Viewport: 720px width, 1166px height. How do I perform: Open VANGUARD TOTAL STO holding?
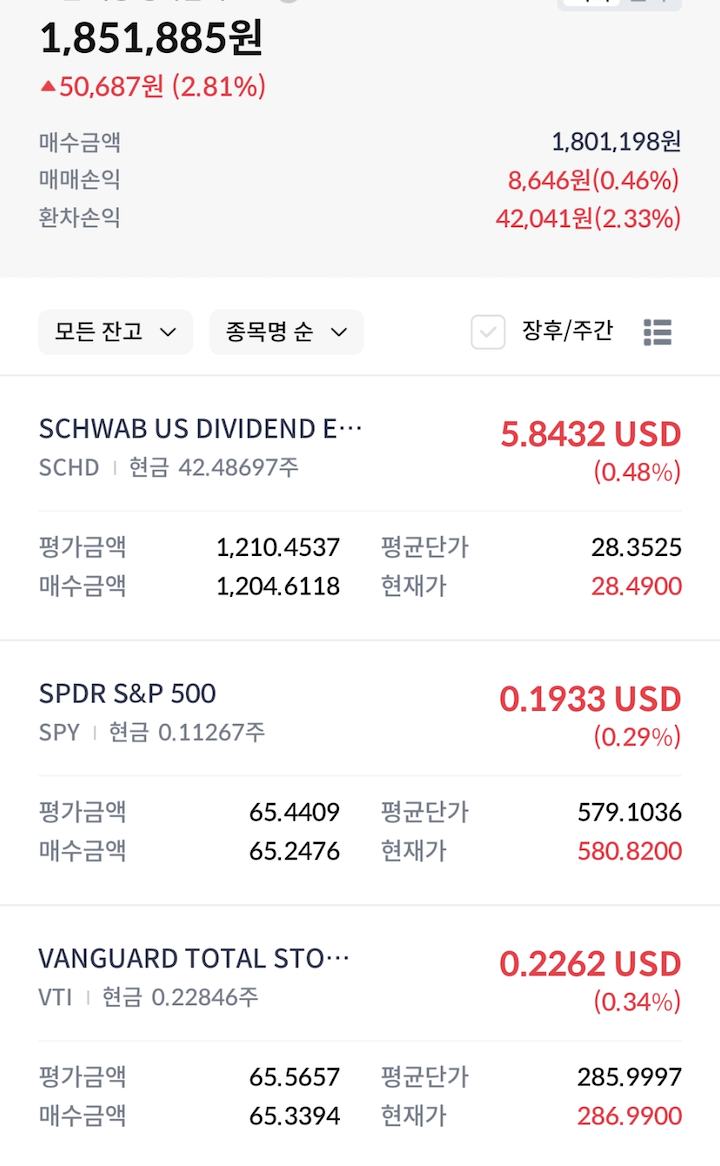click(x=194, y=959)
